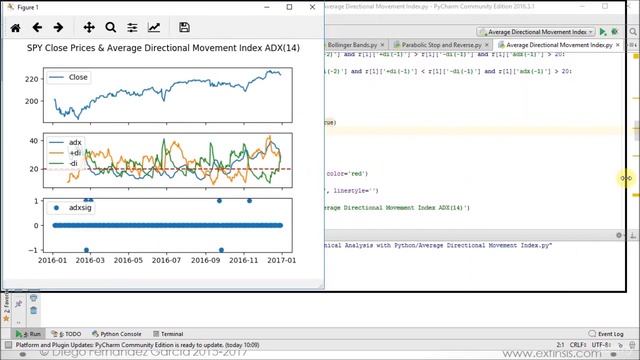640x360 pixels.
Task: Close the Bollinger Bands.py editor tab
Action: (x=382, y=45)
